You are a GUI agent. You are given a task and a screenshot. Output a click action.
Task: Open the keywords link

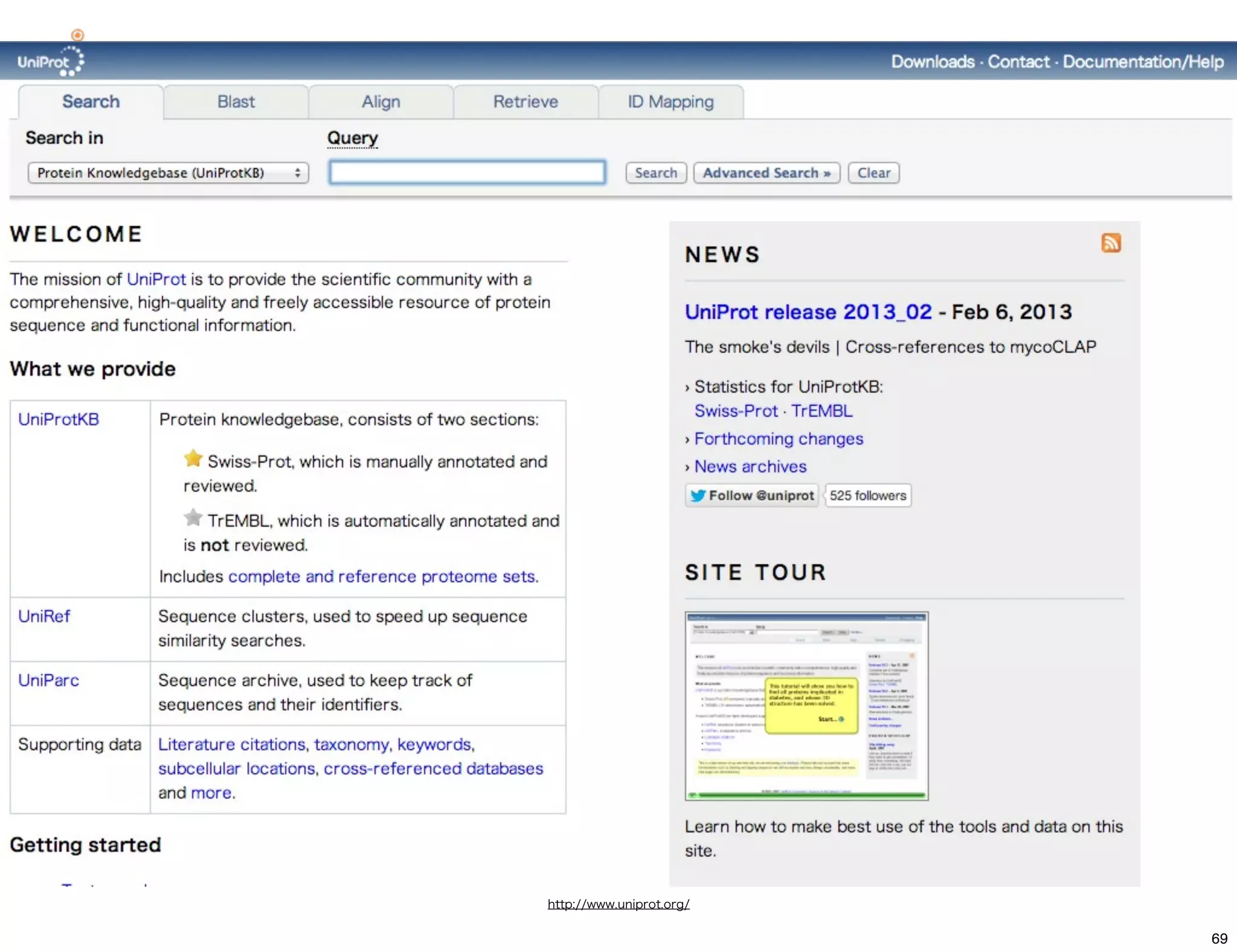(x=434, y=744)
